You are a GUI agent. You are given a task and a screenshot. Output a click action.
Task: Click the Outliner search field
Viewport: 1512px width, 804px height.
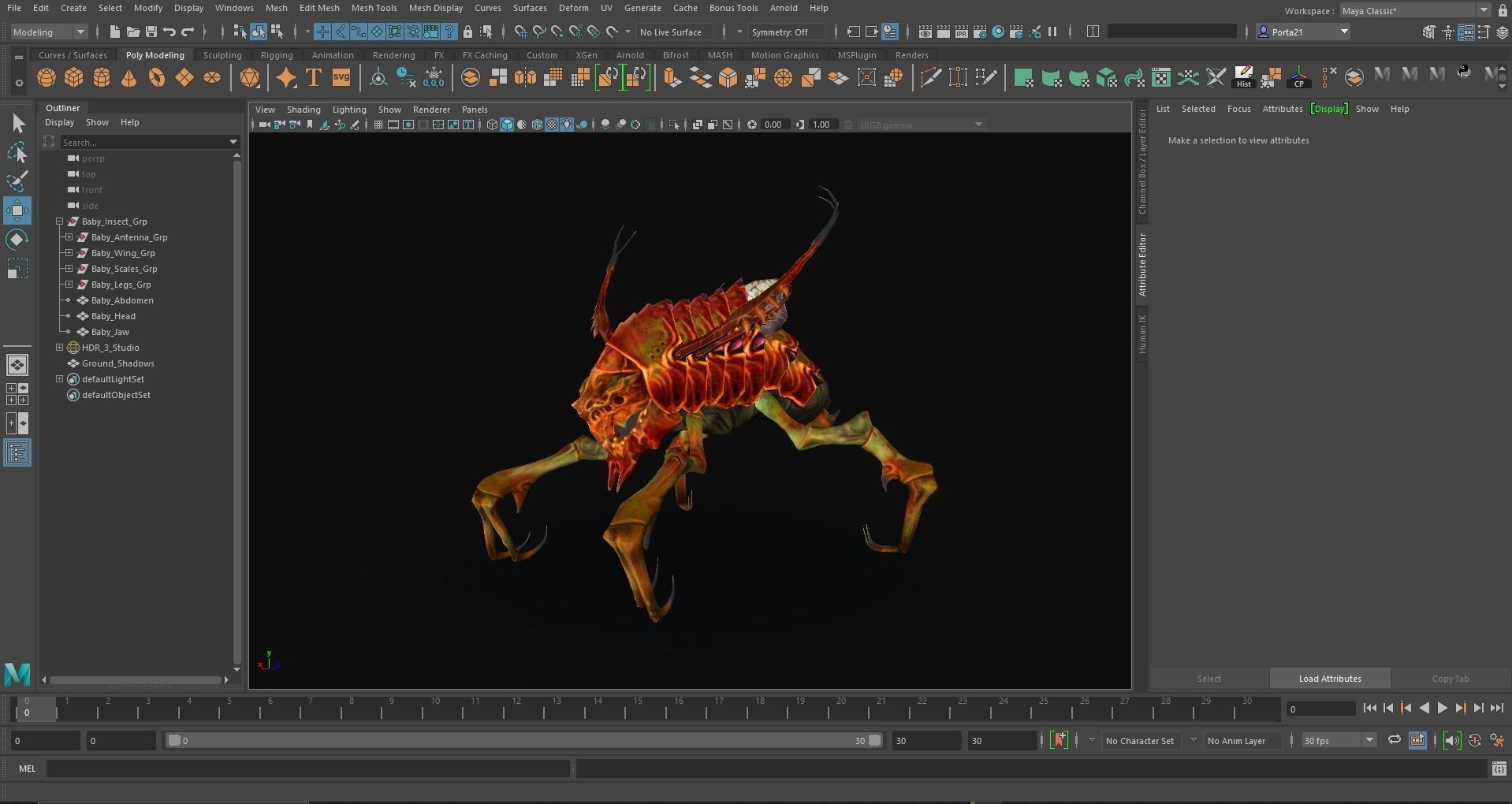pyautogui.click(x=150, y=142)
